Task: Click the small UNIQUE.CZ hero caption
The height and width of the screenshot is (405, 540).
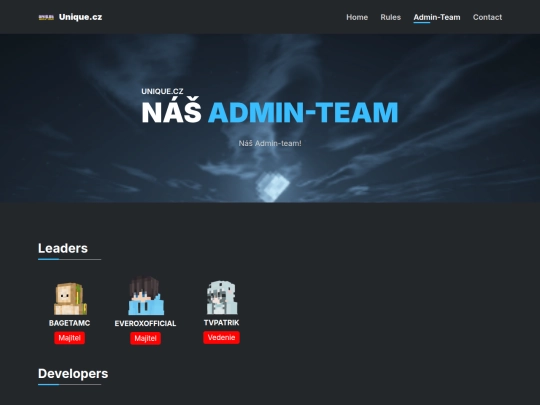Action: [x=162, y=91]
